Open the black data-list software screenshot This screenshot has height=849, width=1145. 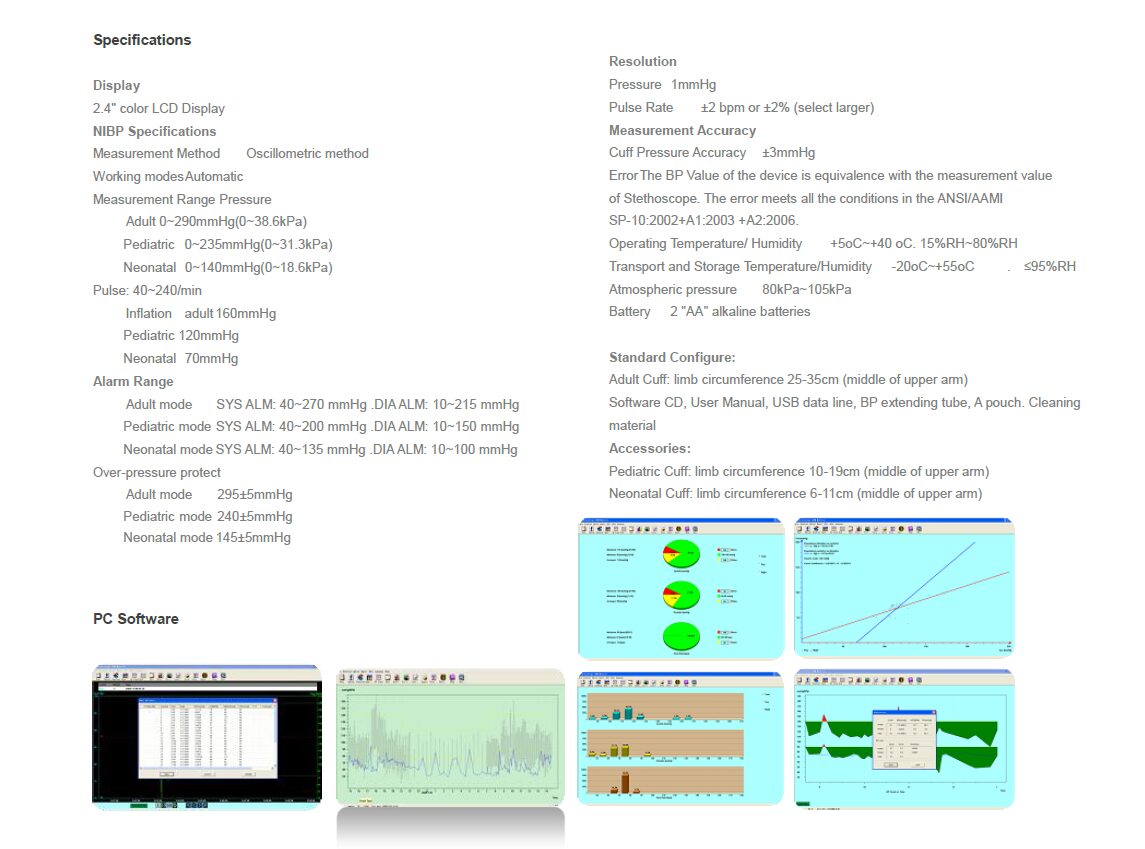(x=207, y=735)
